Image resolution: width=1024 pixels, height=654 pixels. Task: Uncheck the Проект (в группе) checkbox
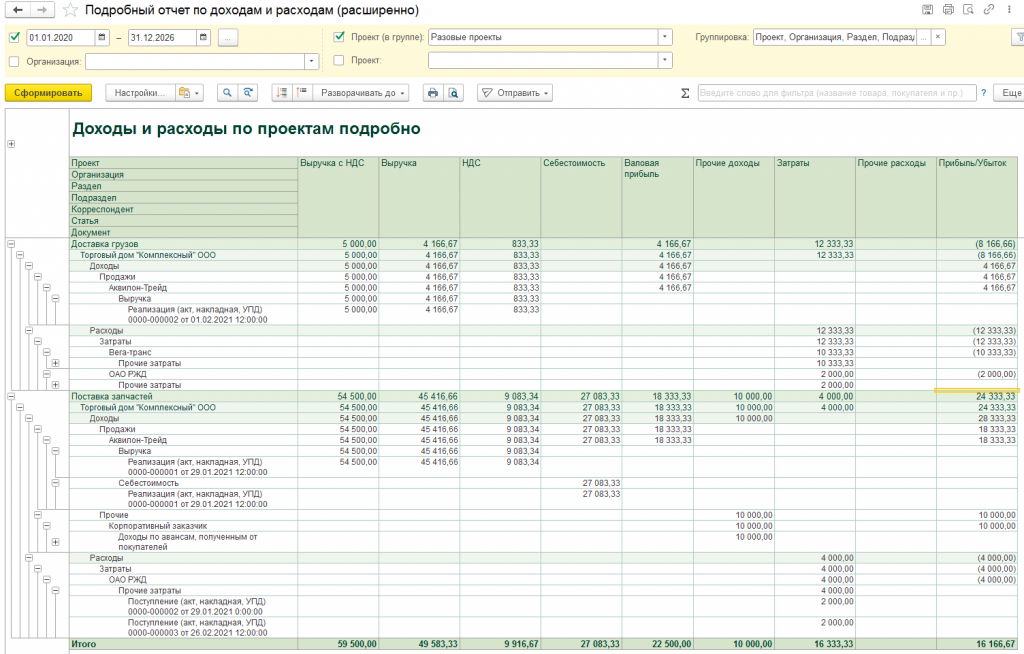(x=339, y=37)
